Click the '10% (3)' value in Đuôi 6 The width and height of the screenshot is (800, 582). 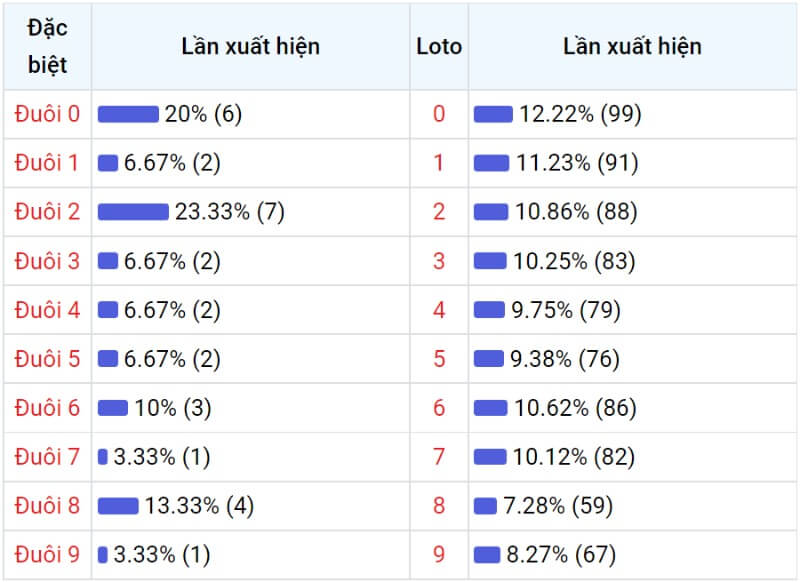coord(172,408)
